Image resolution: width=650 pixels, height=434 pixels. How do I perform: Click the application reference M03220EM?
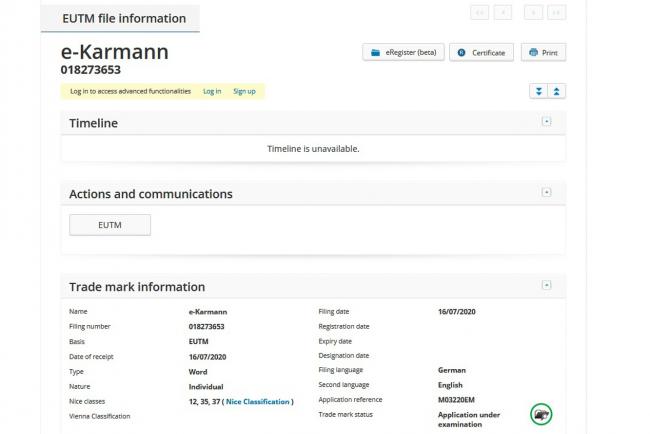[456, 400]
